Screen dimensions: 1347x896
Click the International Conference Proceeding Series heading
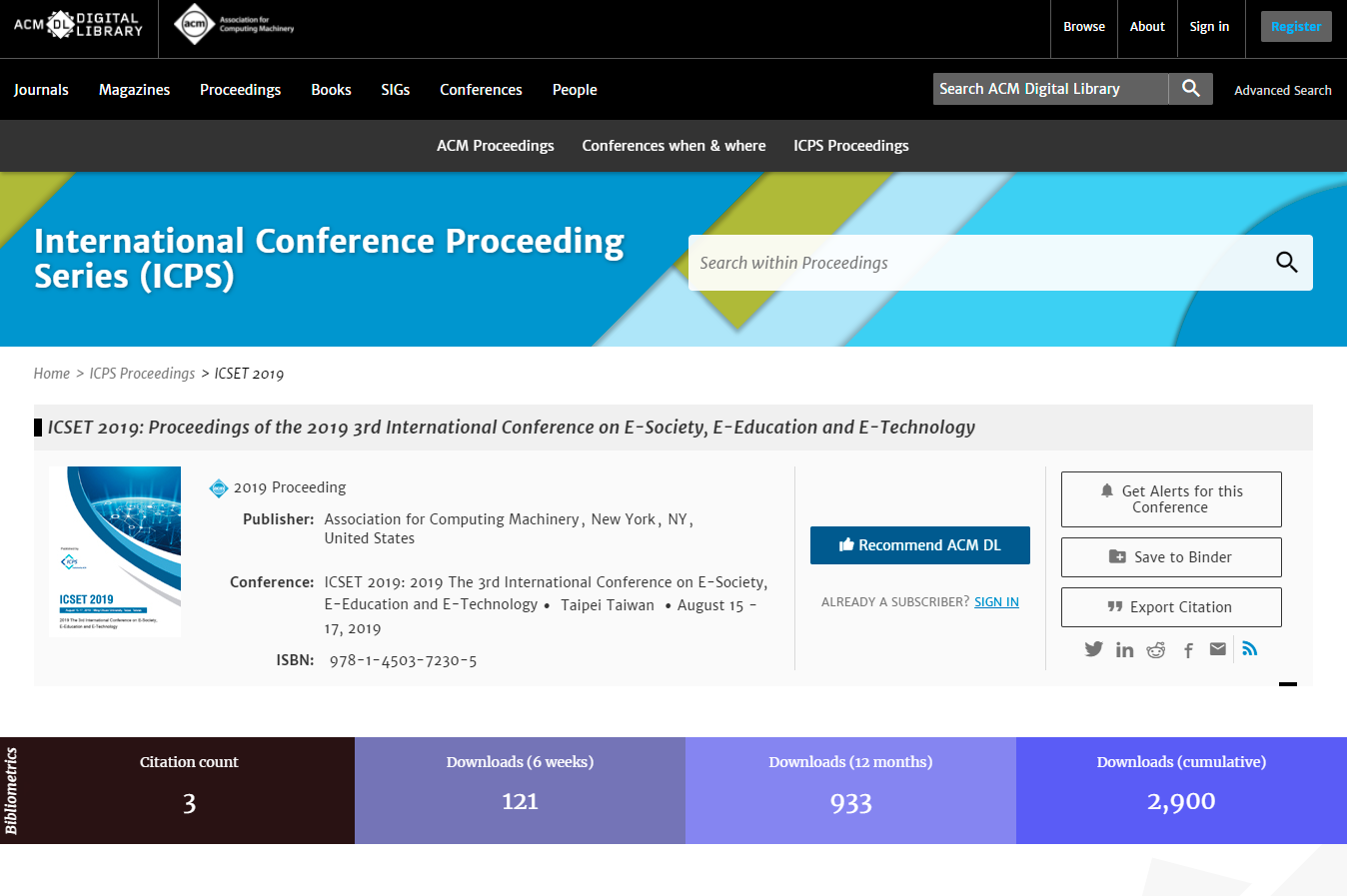click(329, 259)
